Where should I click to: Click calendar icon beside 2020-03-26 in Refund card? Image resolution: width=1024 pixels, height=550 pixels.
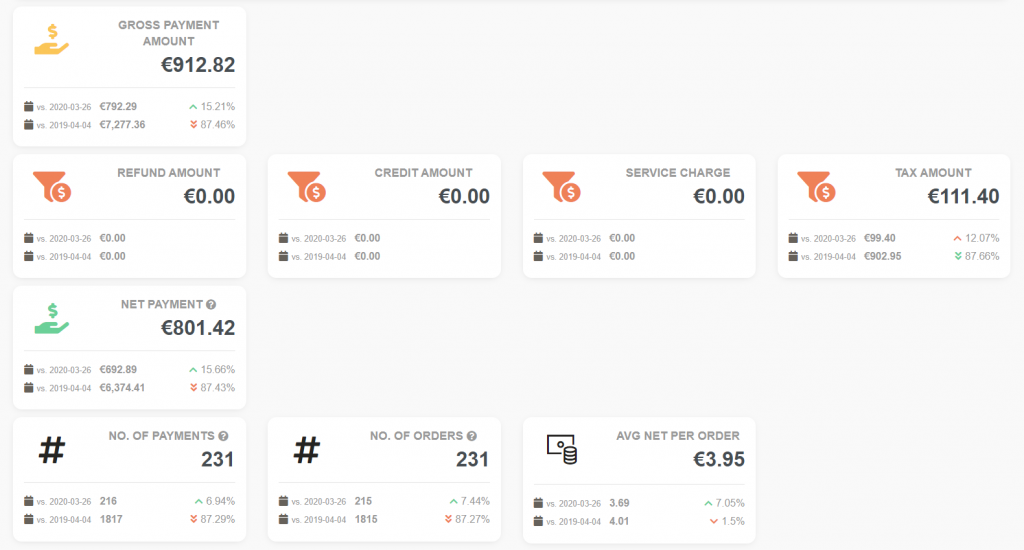coord(29,238)
